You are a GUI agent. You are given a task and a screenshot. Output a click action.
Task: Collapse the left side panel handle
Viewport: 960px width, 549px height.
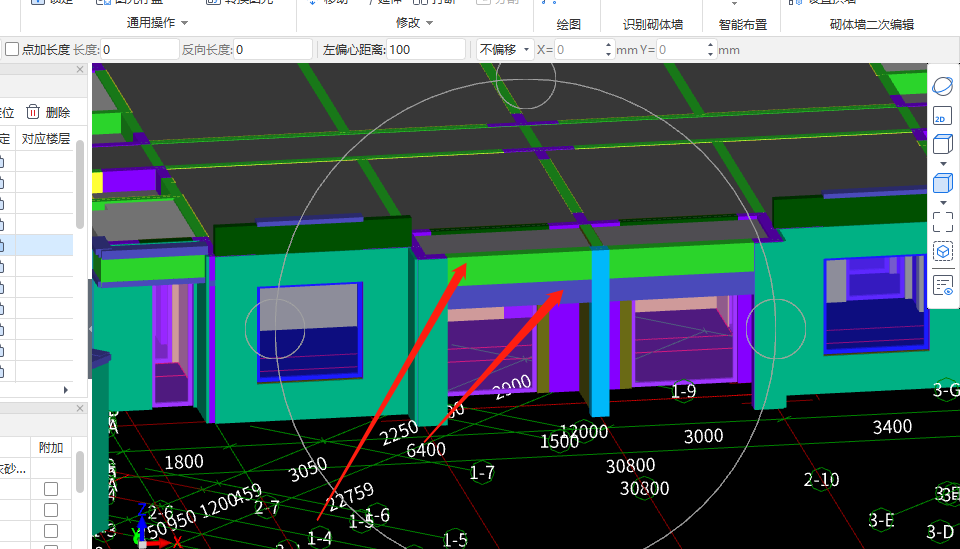(x=91, y=329)
